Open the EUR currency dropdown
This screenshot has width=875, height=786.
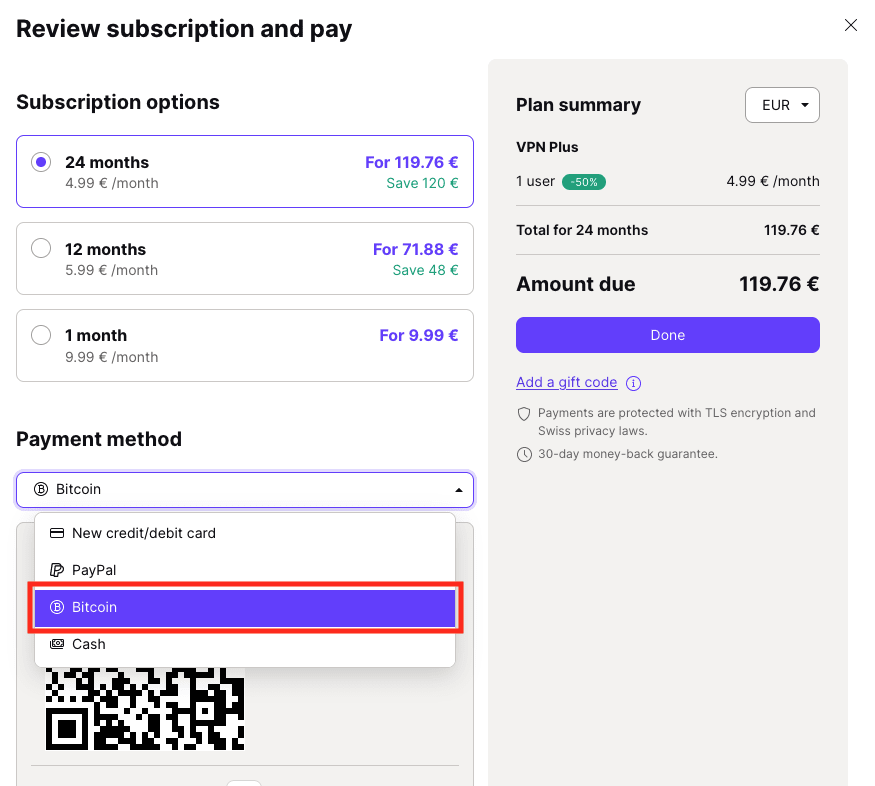point(782,105)
